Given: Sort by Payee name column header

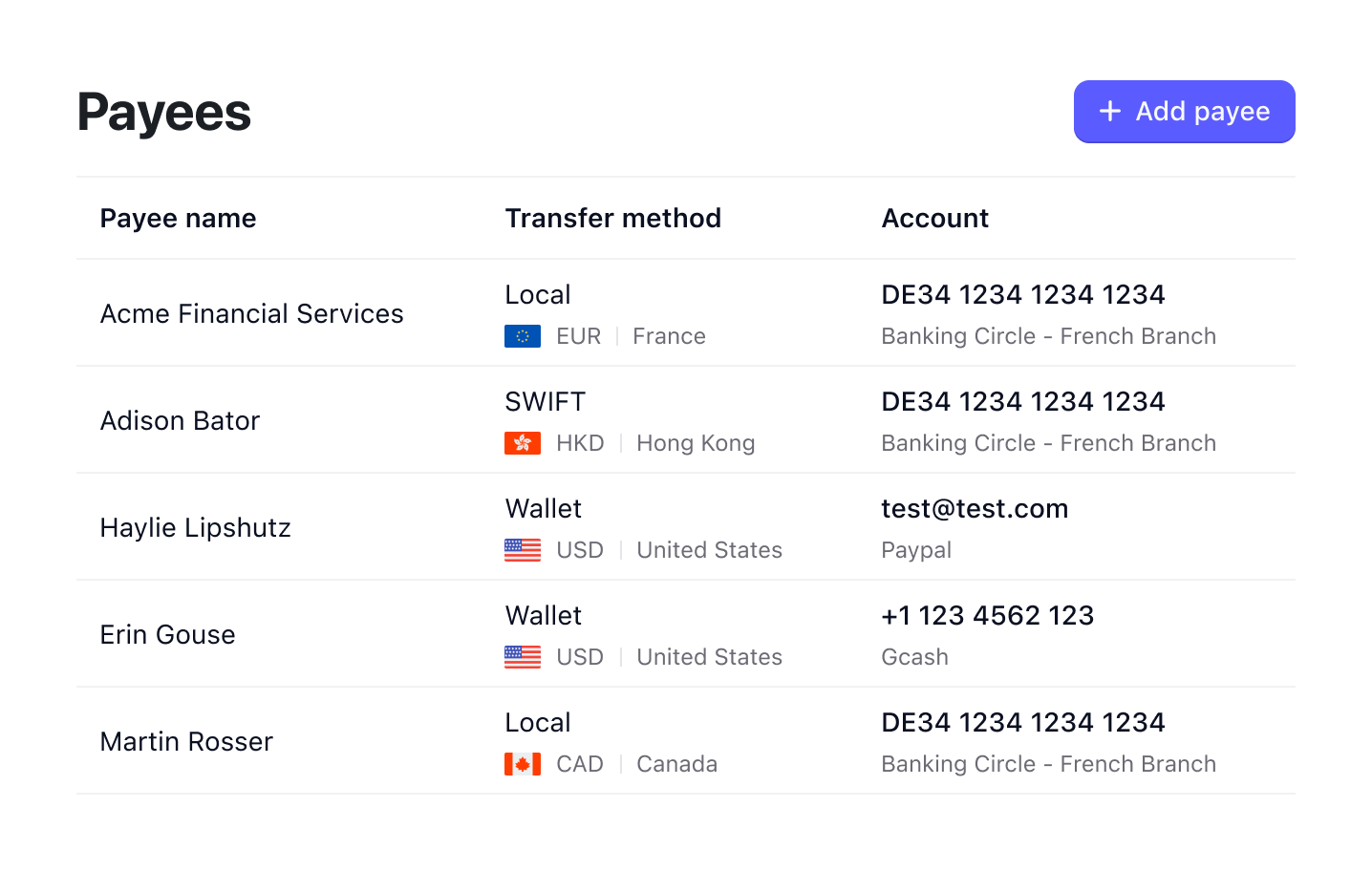Looking at the screenshot, I should pos(178,219).
